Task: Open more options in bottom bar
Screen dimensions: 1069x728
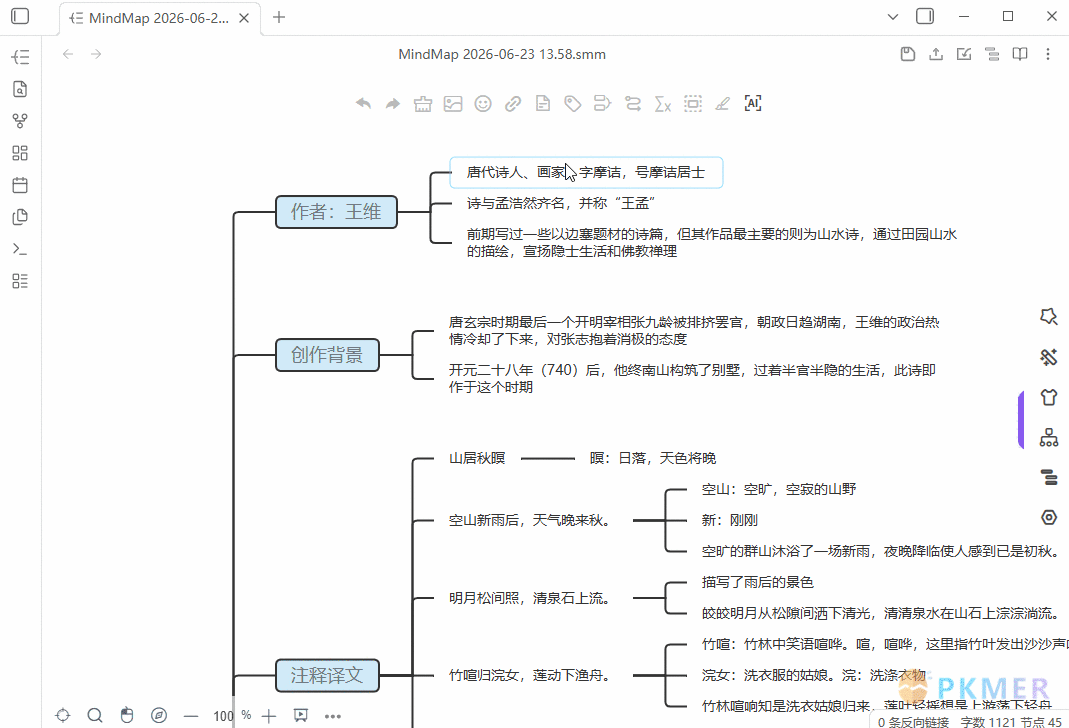Action: (x=333, y=716)
